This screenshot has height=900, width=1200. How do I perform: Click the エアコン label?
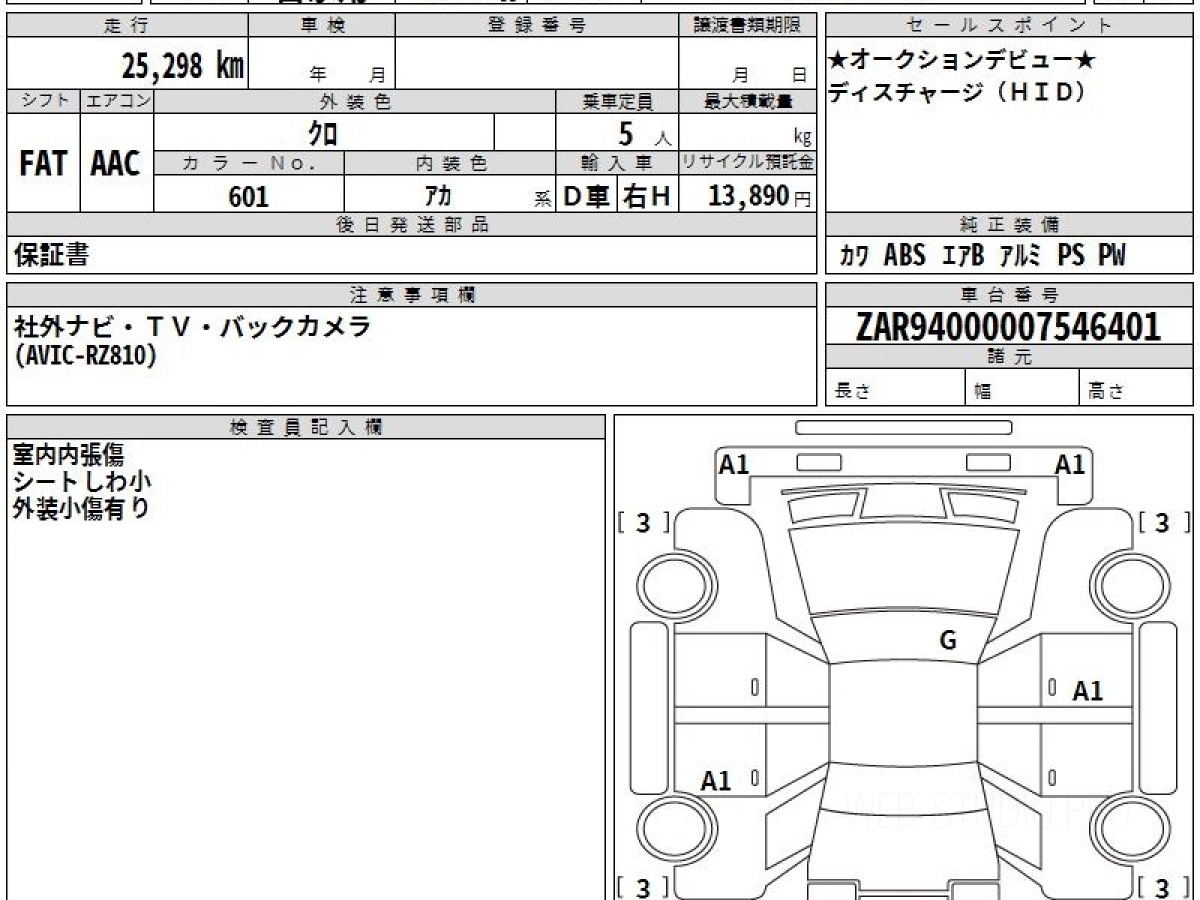pyautogui.click(x=117, y=101)
